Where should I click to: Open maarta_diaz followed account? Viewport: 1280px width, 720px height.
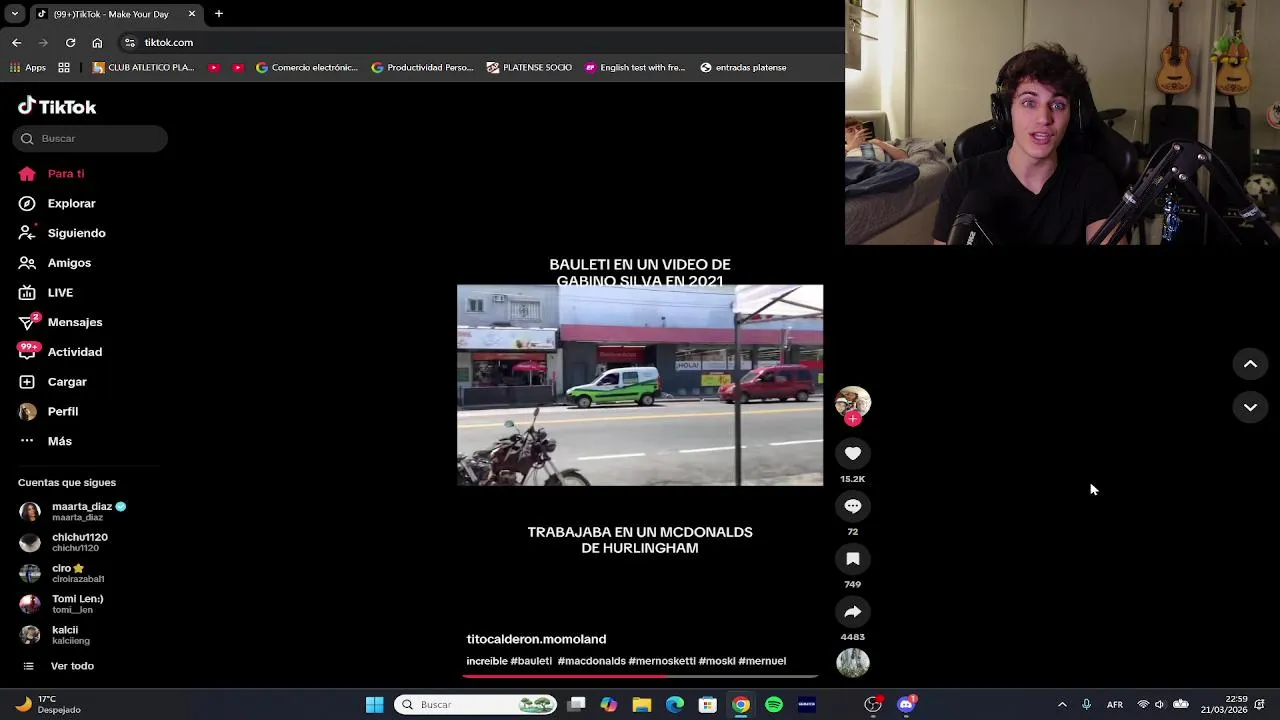point(74,512)
